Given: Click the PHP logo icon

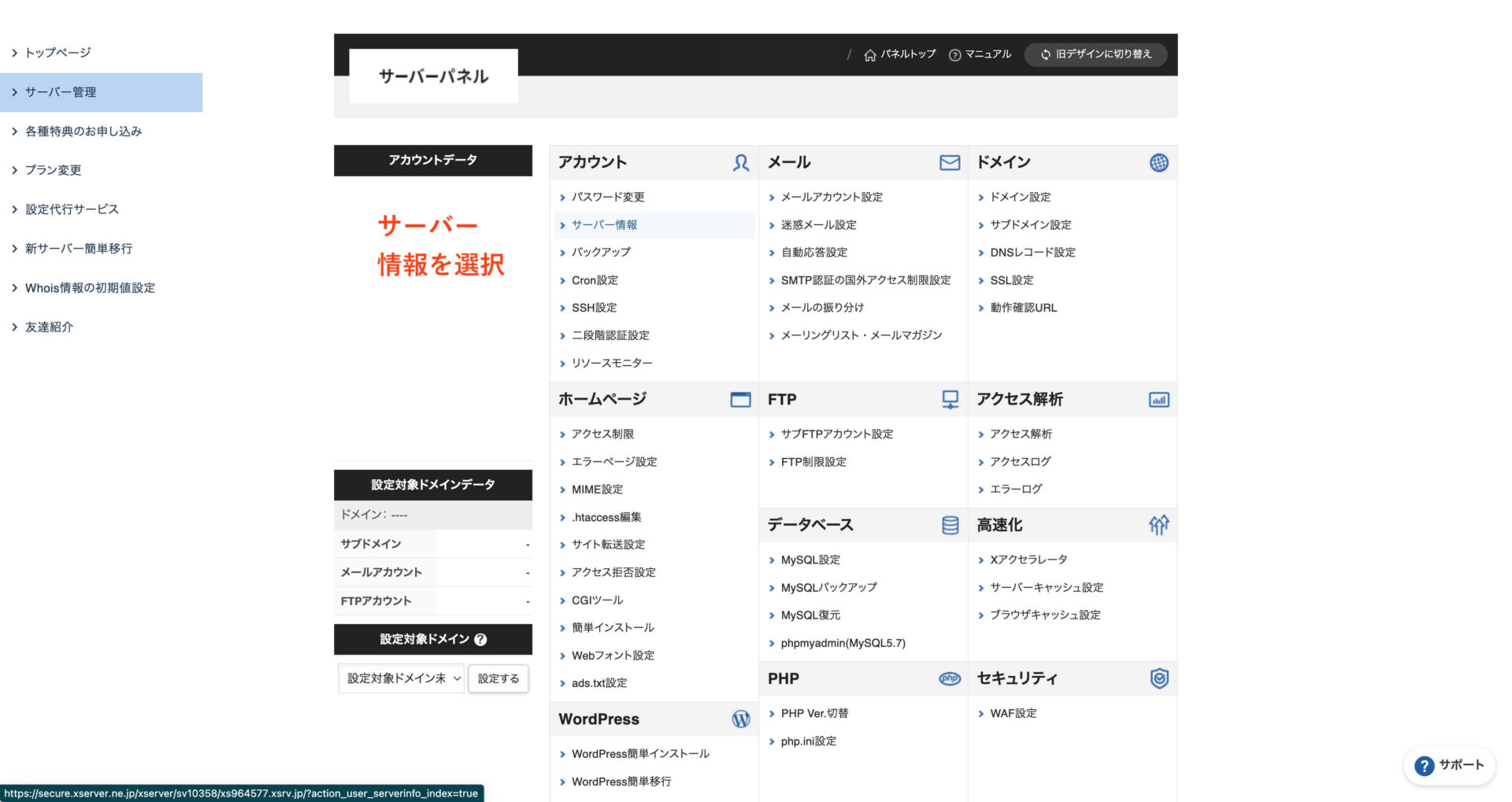Looking at the screenshot, I should [951, 678].
